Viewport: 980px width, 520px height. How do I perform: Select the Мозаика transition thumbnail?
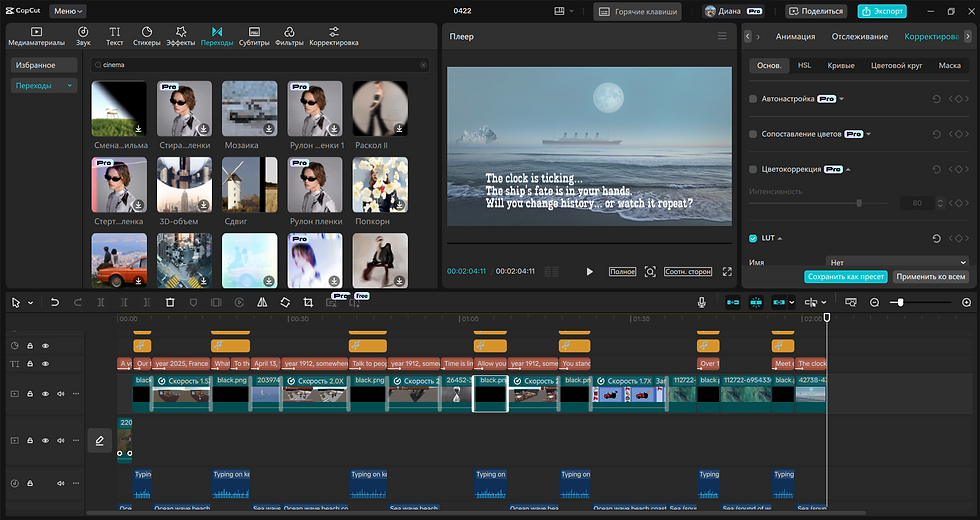point(249,109)
